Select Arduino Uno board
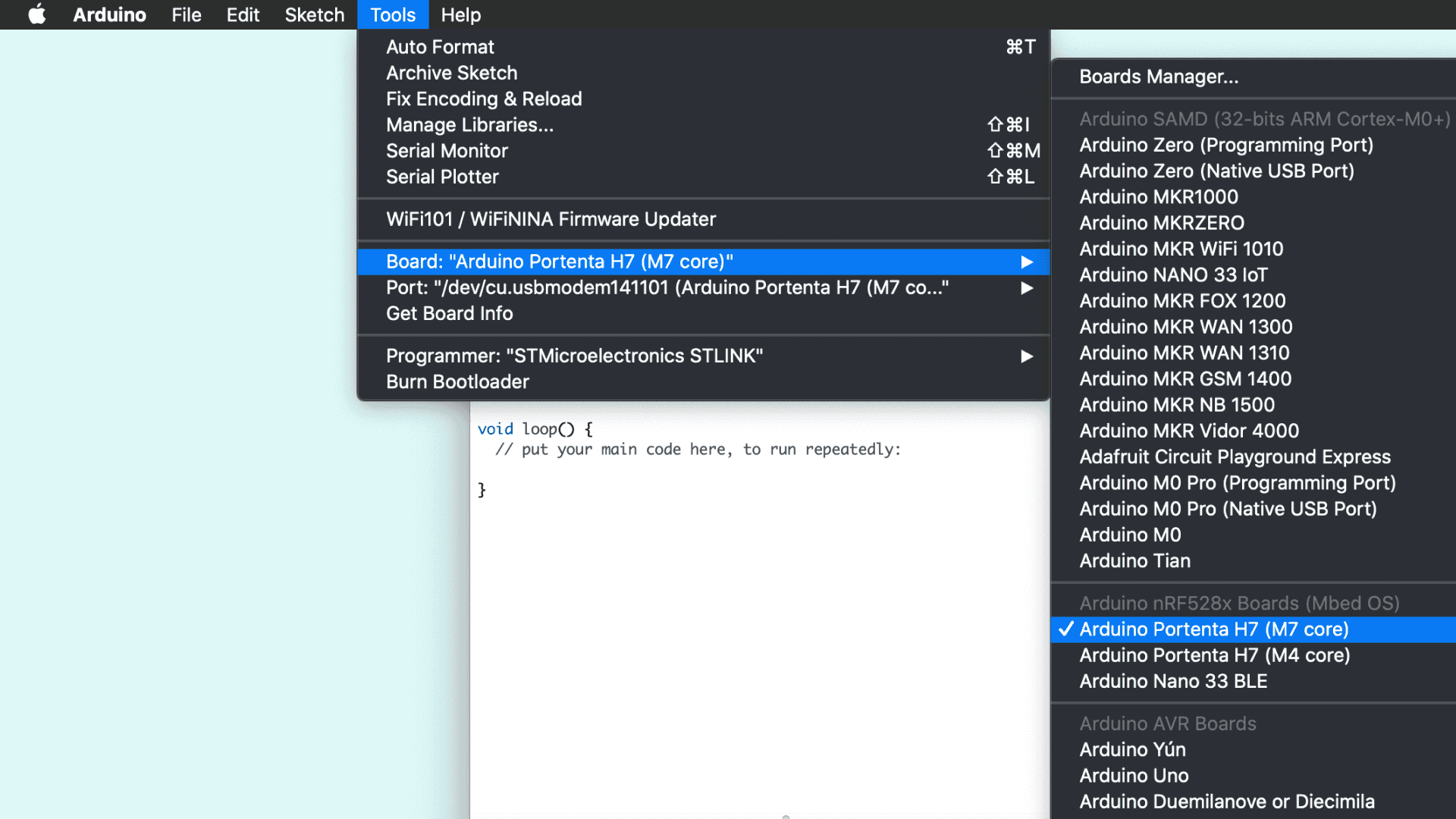Screen dimensions: 1456x819 tap(1134, 775)
